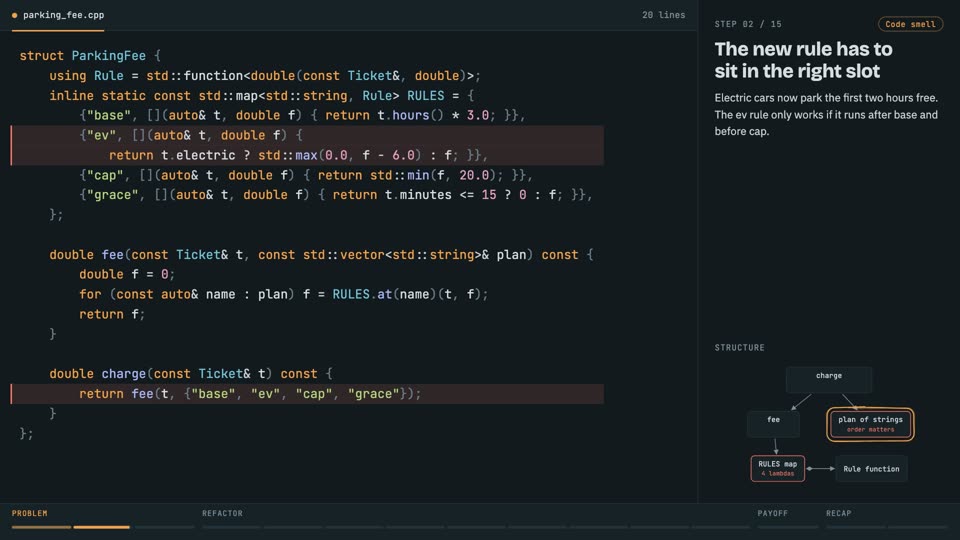Jump to the PAYOFF section
Image resolution: width=960 pixels, height=540 pixels.
pos(773,513)
